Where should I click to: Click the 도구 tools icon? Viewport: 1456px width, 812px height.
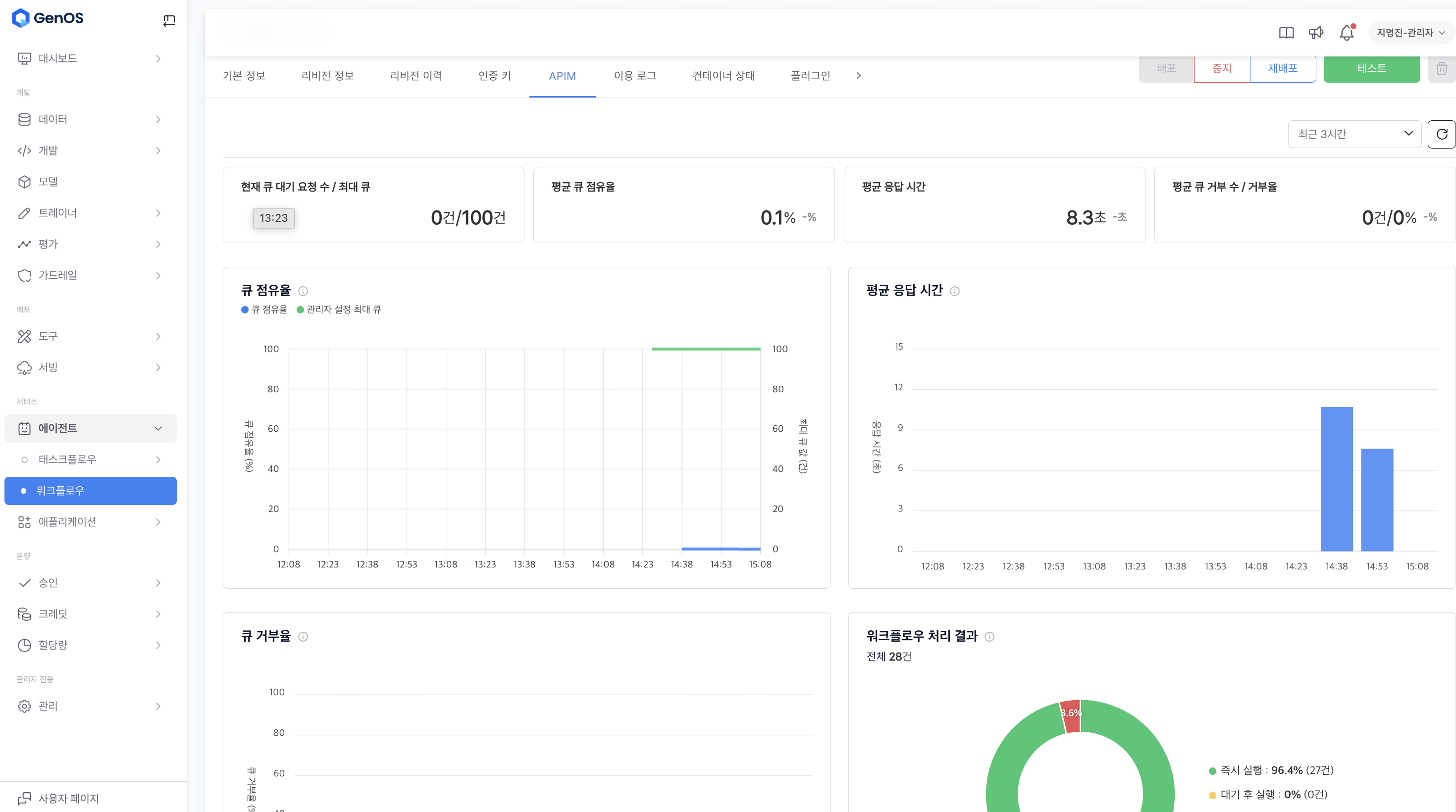[24, 337]
